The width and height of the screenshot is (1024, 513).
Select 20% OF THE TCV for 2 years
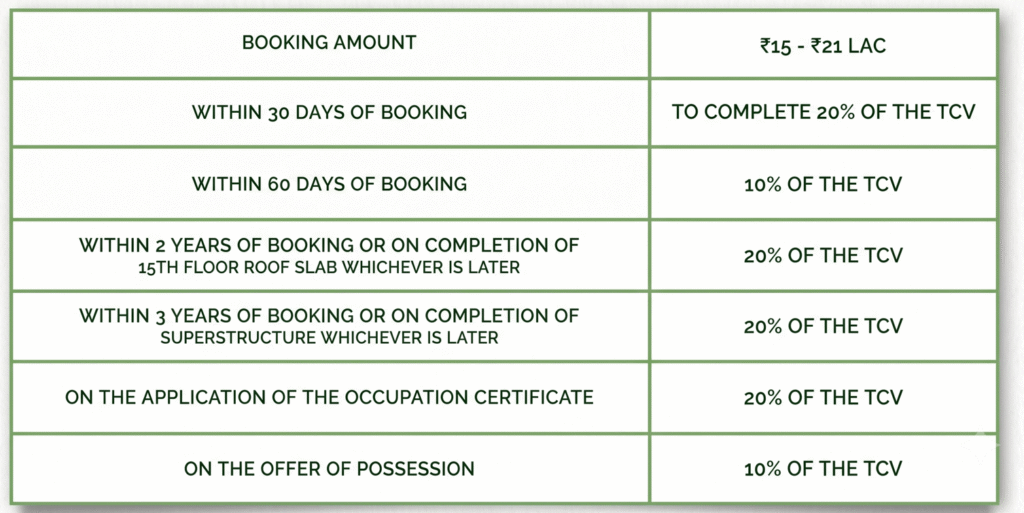point(823,255)
